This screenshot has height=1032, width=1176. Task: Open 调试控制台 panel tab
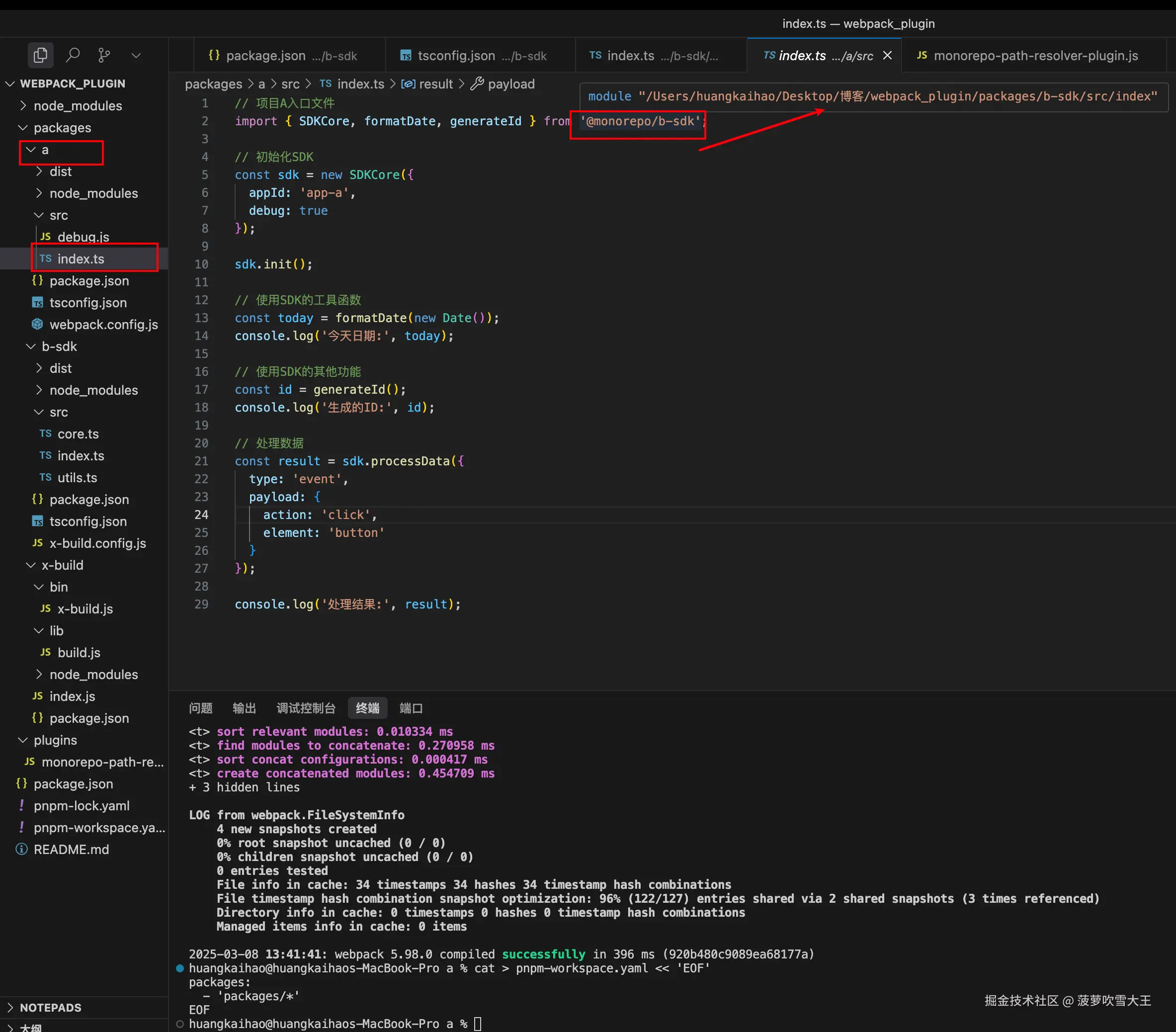point(306,708)
